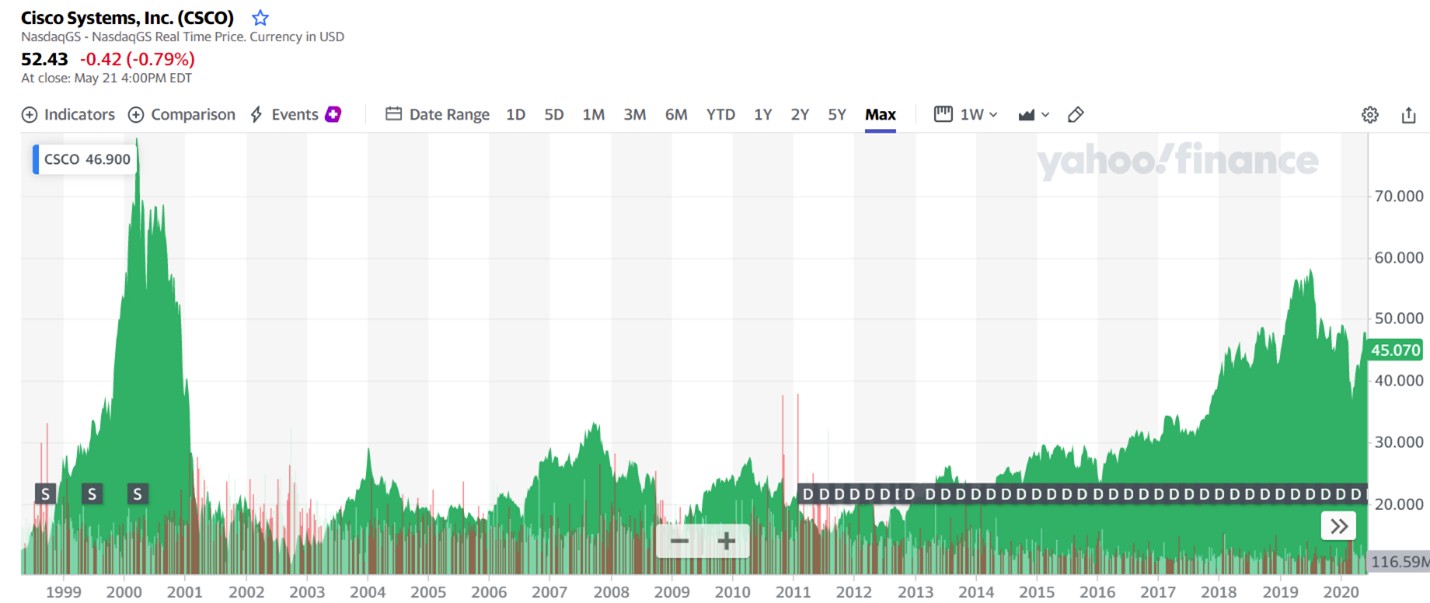This screenshot has width=1430, height=603.
Task: Jump to latest data with double-arrow button
Action: tap(1338, 526)
